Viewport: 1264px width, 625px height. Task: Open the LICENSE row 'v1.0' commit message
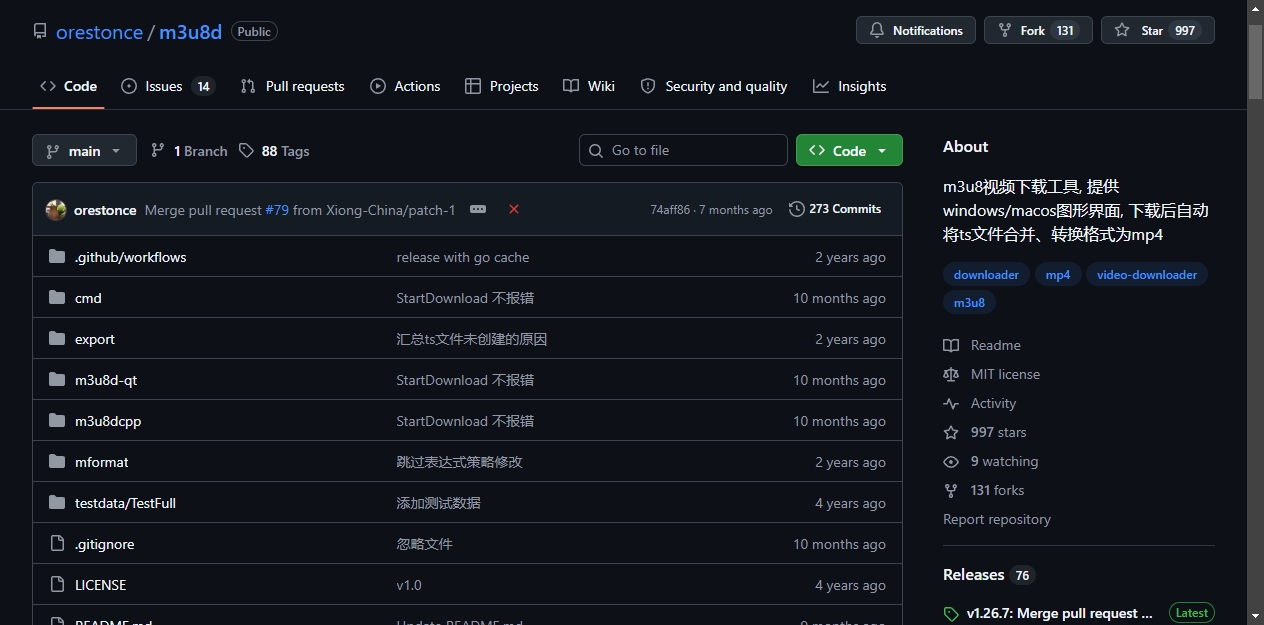tap(409, 585)
